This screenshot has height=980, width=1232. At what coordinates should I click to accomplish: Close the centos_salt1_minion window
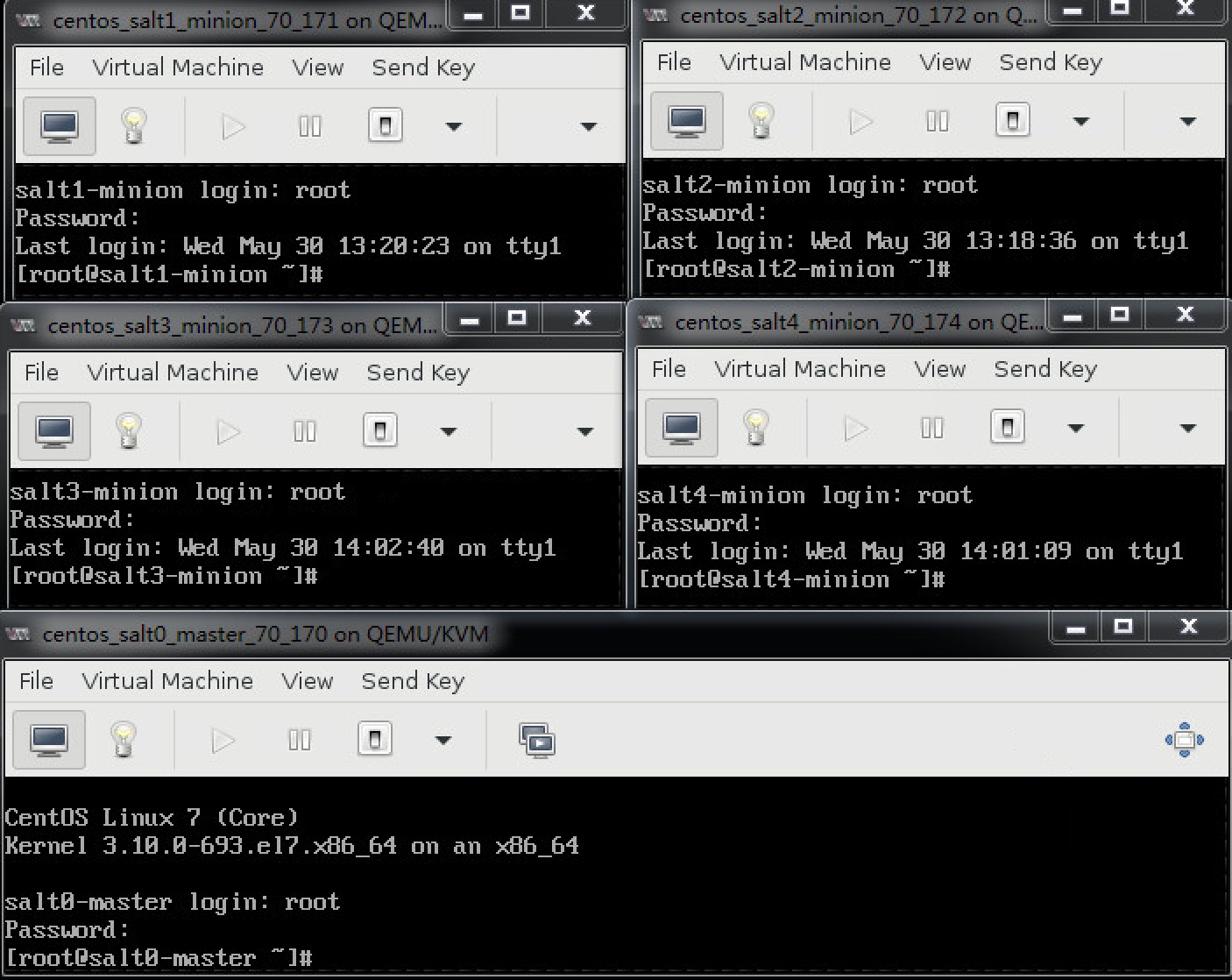pyautogui.click(x=586, y=13)
